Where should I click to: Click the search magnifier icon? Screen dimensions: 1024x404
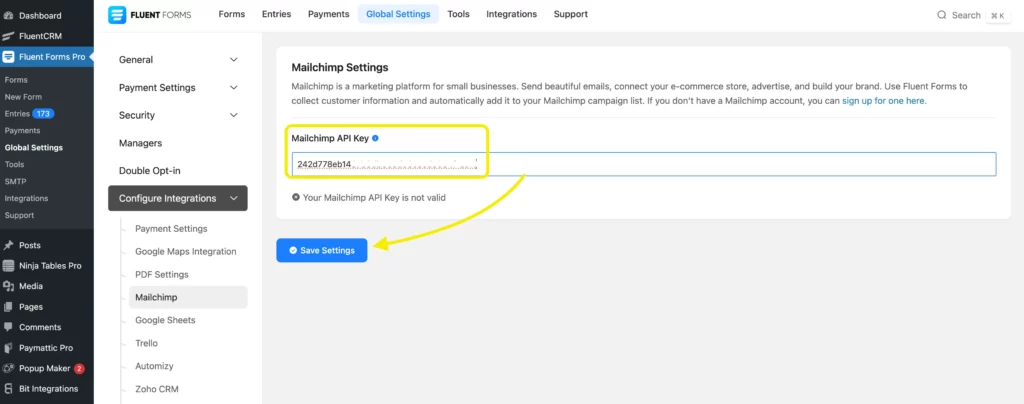click(942, 15)
